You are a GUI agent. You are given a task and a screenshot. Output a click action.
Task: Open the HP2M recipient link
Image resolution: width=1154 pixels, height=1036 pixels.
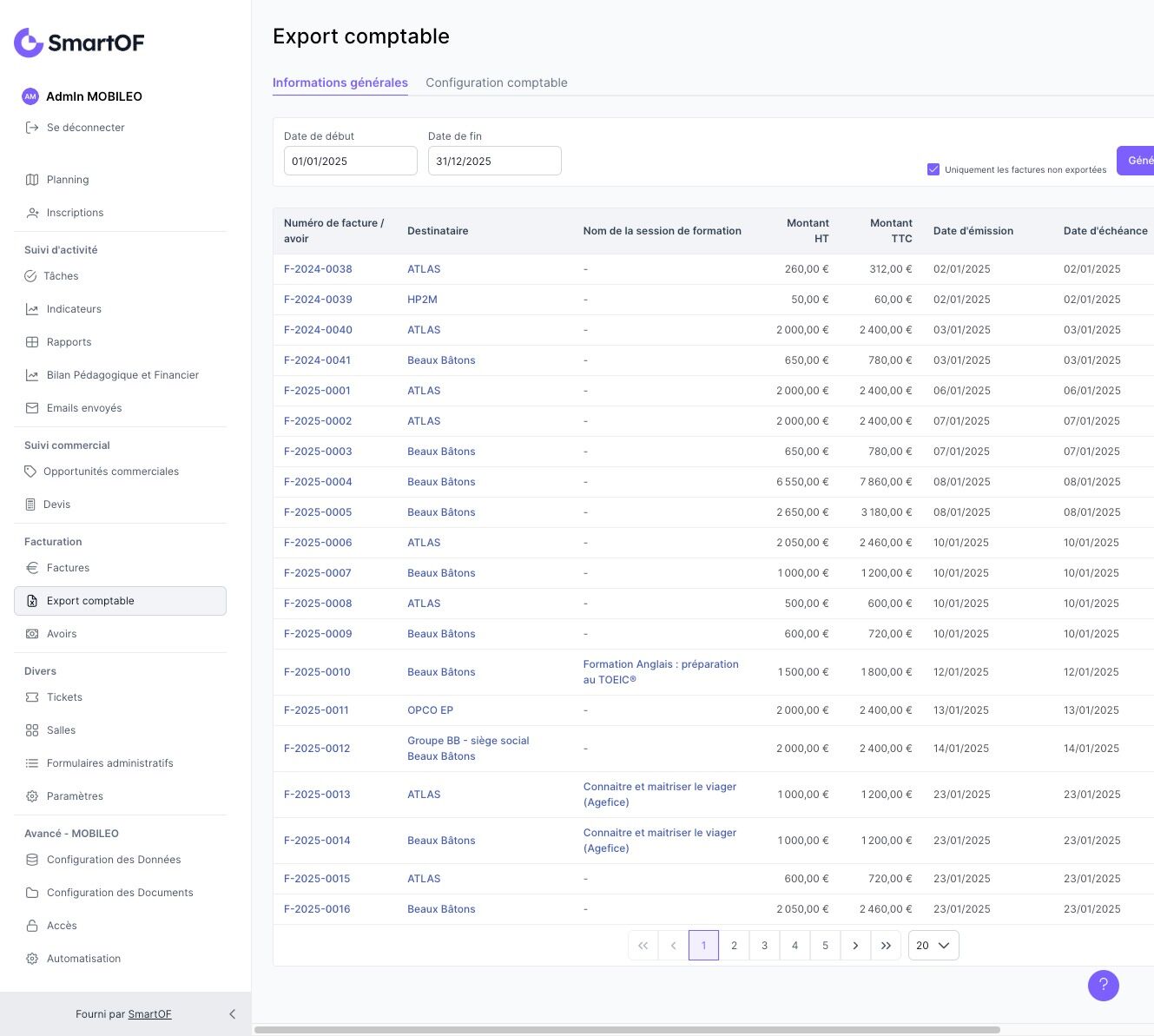click(x=422, y=300)
